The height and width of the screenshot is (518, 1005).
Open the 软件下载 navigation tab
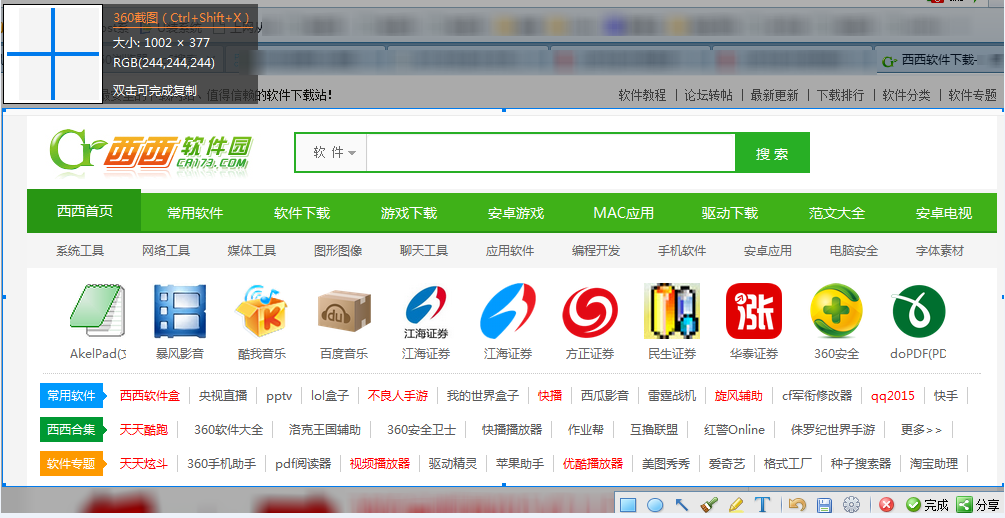point(302,213)
